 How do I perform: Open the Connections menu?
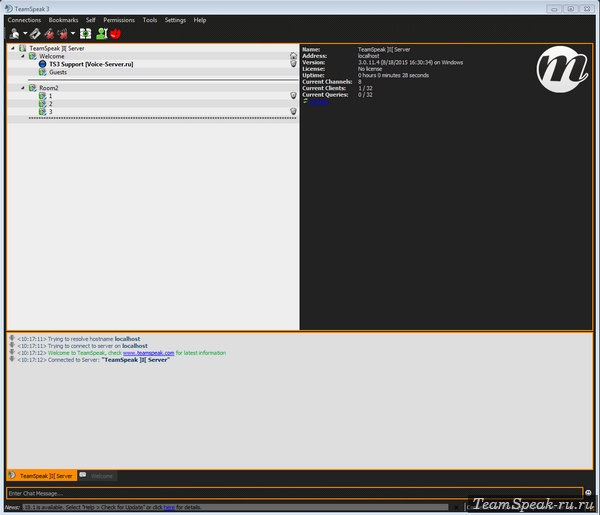24,20
